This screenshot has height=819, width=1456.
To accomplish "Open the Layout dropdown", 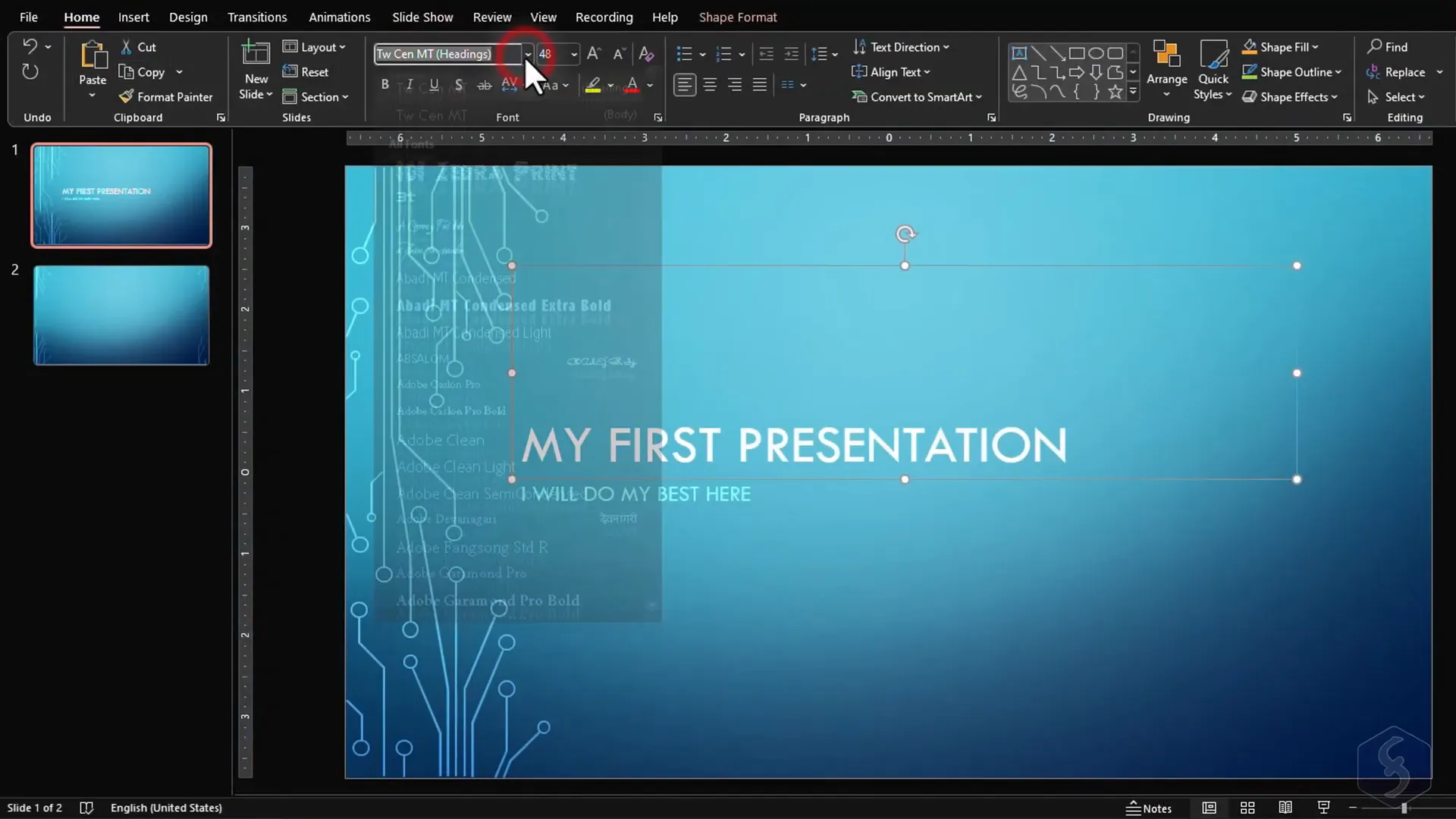I will [314, 47].
